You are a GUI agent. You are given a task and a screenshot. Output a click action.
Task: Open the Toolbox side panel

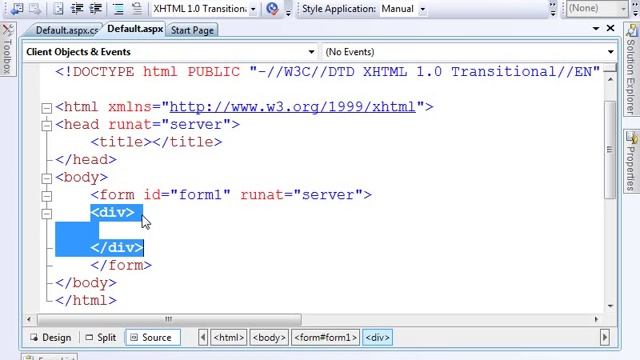click(7, 49)
